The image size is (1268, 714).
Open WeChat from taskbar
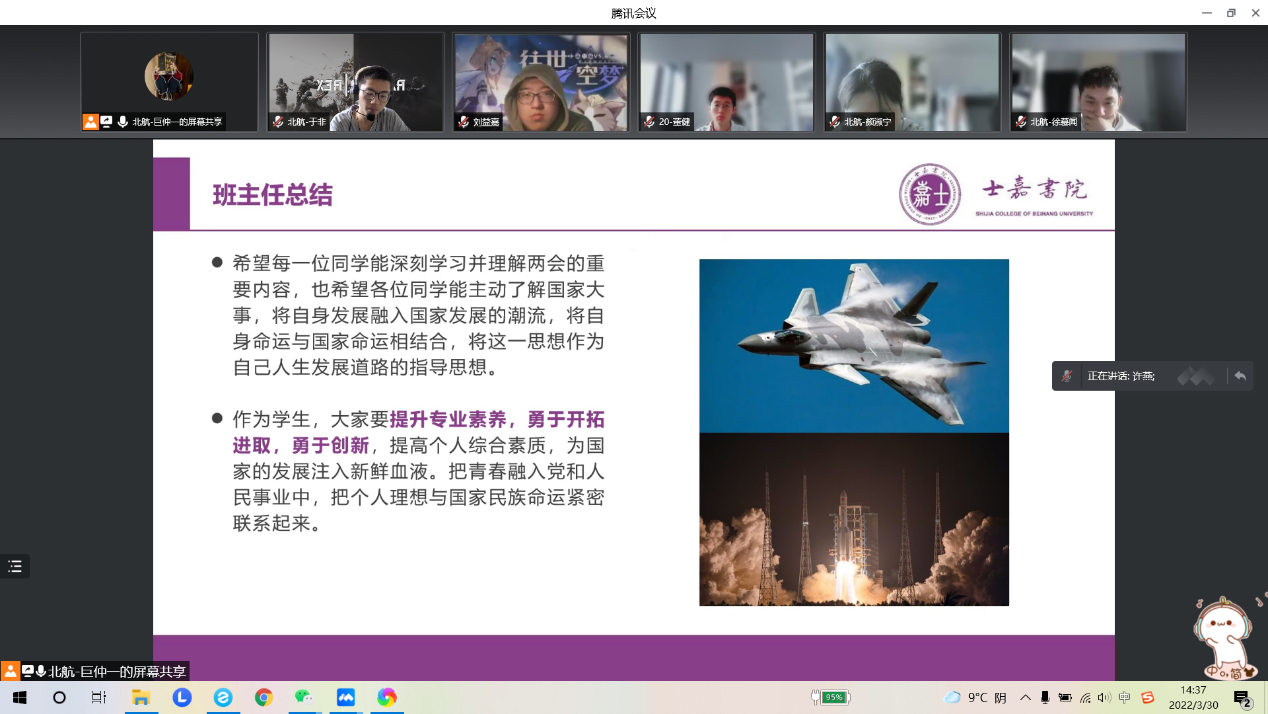304,698
